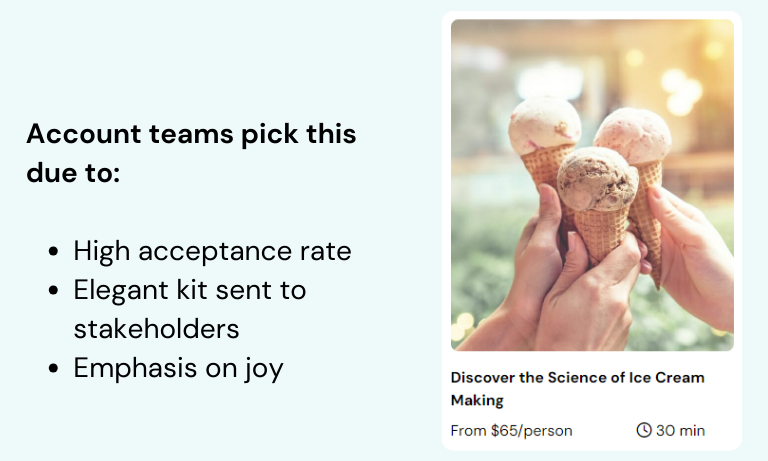Click the word "stakeholders"
Viewport: 768px width, 461px height.
point(156,329)
